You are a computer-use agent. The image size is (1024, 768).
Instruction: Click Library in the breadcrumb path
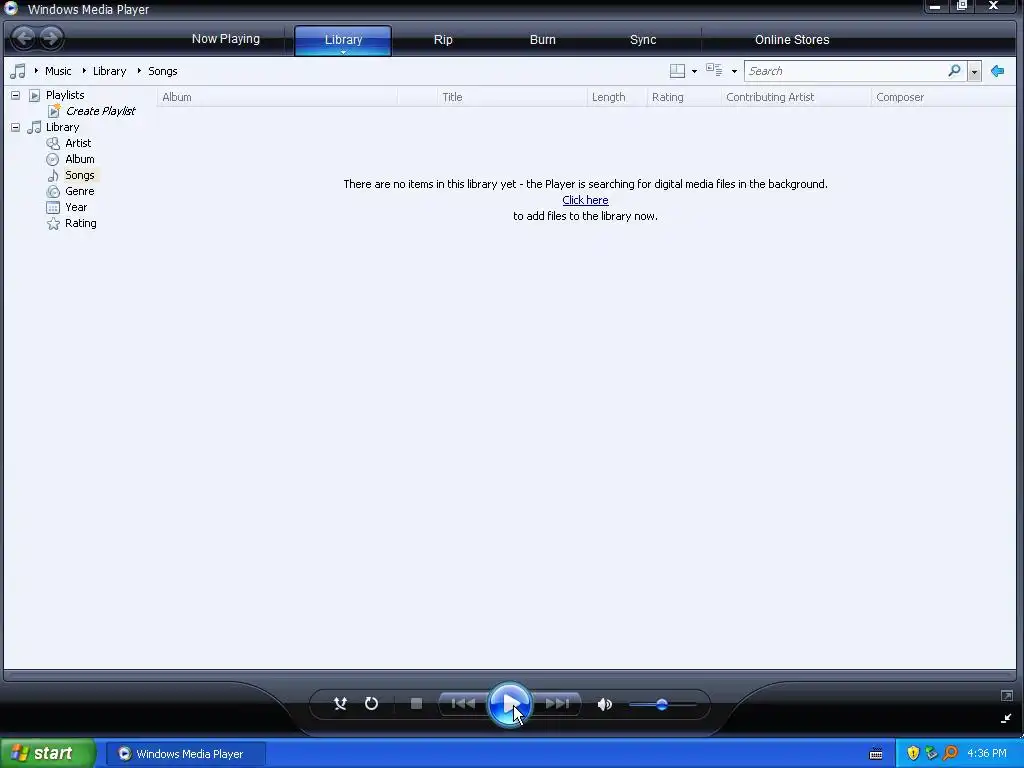pyautogui.click(x=109, y=71)
